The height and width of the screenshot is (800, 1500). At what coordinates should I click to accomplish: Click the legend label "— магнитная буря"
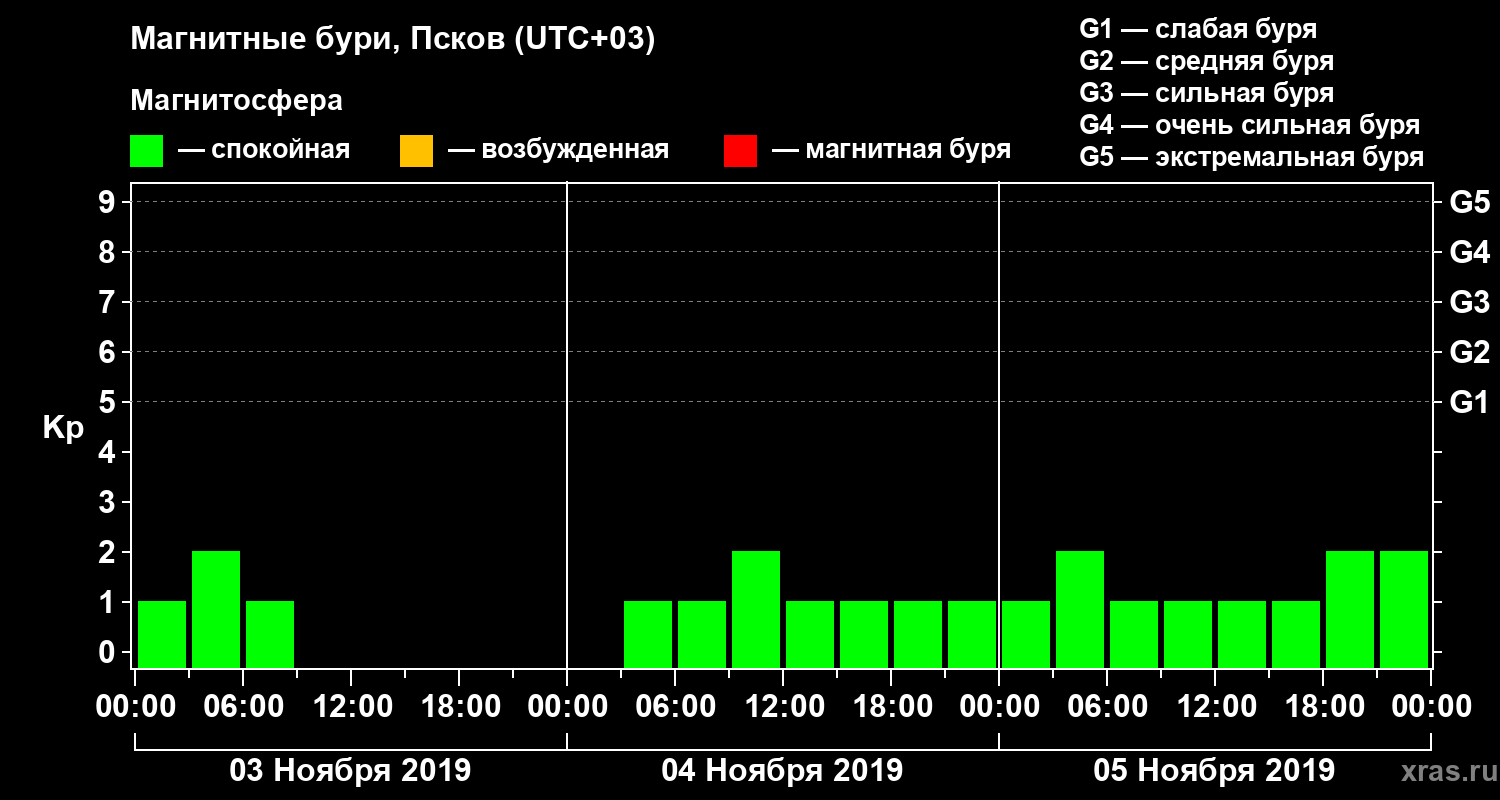pos(891,150)
